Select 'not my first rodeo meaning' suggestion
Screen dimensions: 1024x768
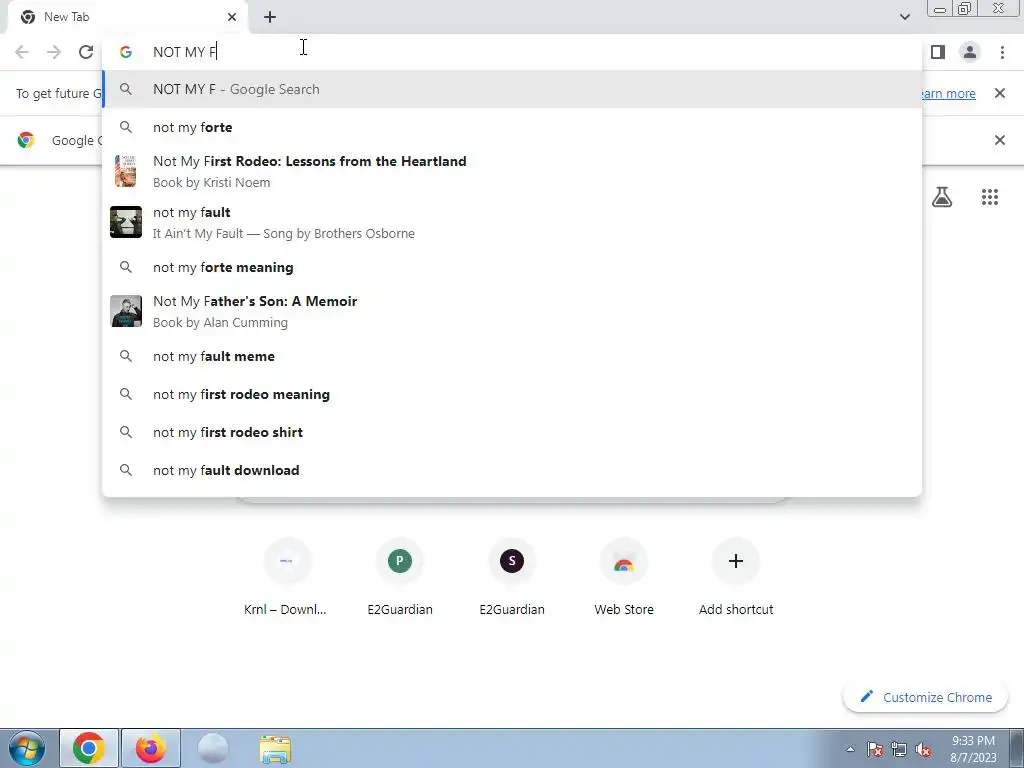(x=512, y=394)
